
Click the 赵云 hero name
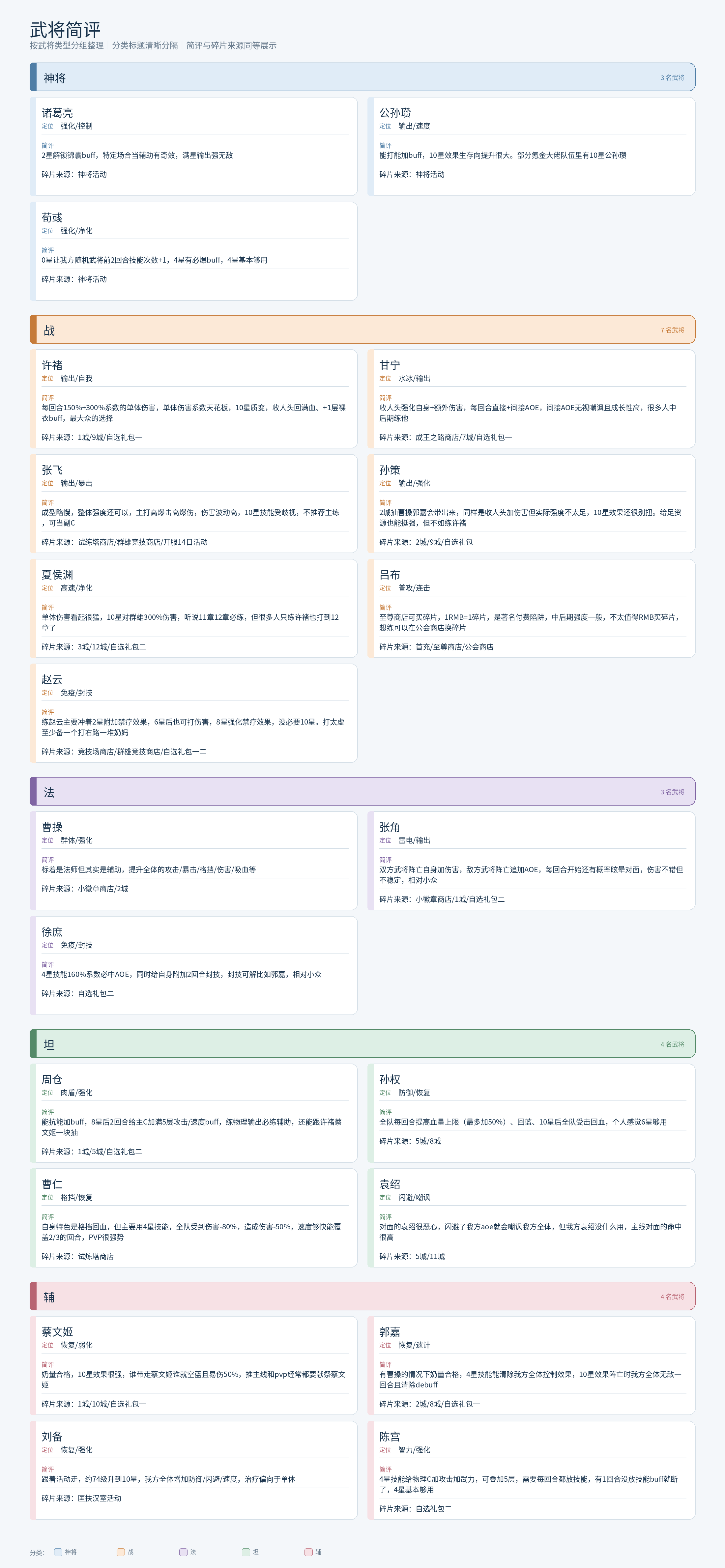52,679
